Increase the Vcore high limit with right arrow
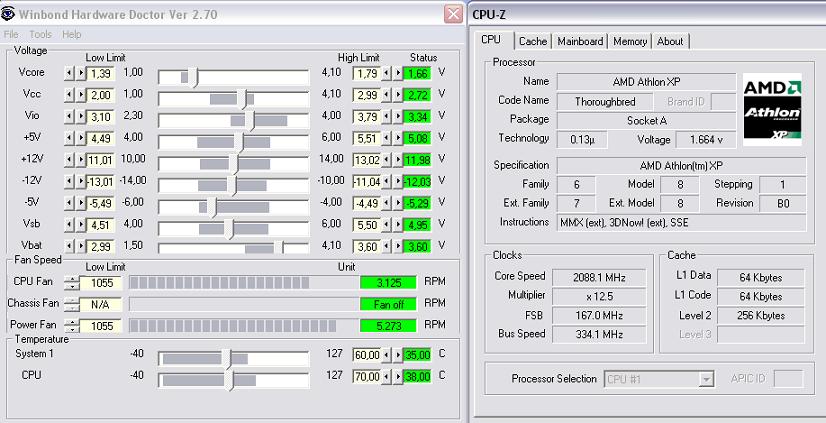The image size is (826, 423). (x=398, y=74)
